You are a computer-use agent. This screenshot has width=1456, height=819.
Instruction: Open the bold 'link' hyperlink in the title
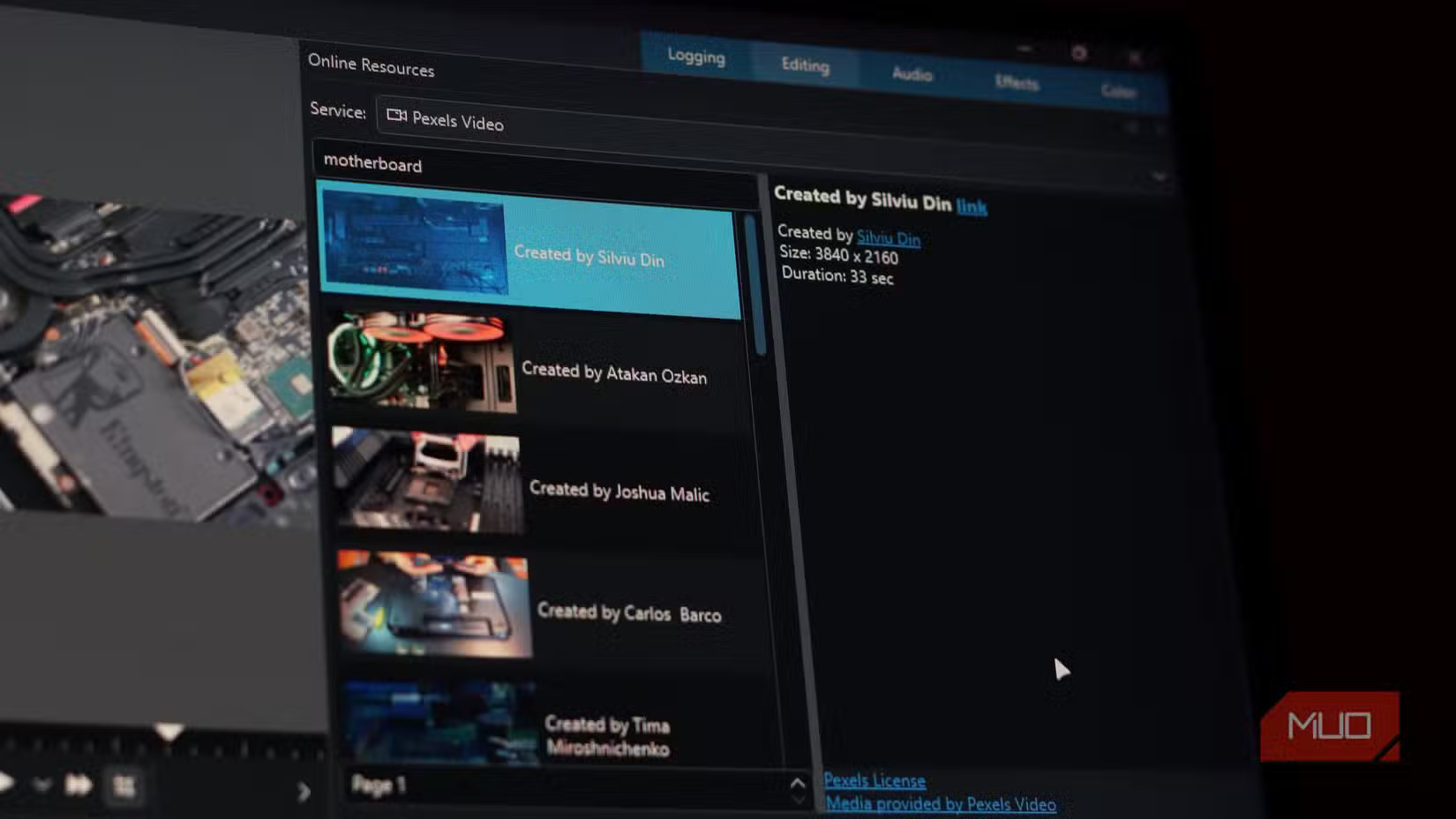click(x=971, y=207)
